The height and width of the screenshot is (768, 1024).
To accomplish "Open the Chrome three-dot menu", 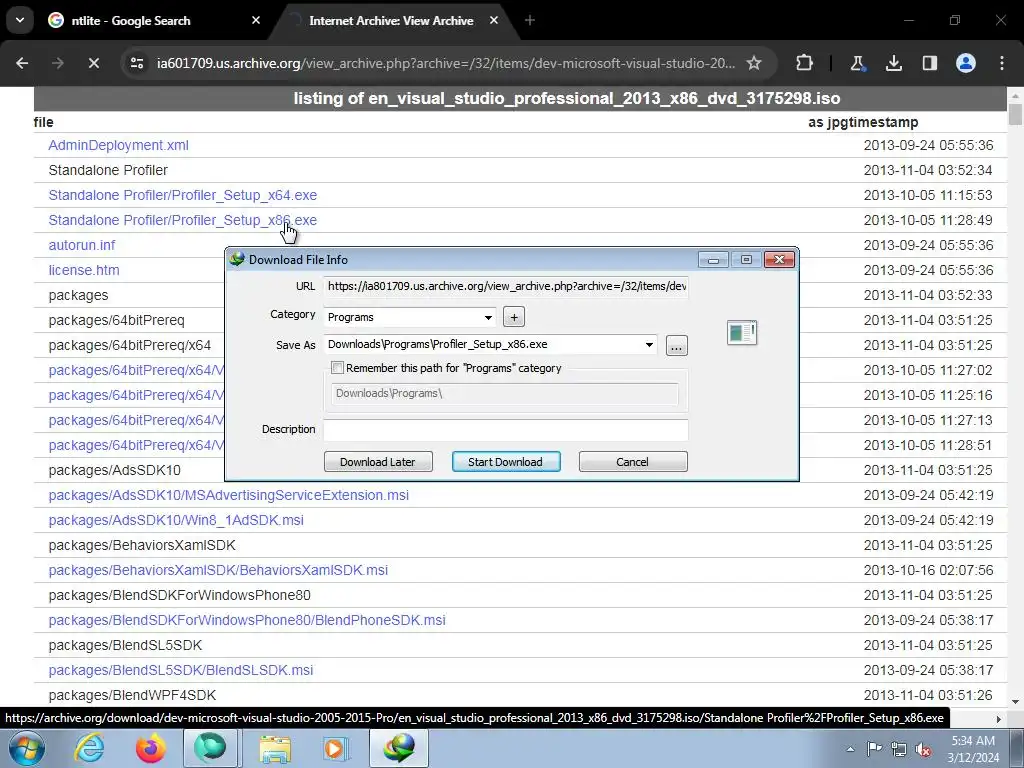I will 1002,63.
